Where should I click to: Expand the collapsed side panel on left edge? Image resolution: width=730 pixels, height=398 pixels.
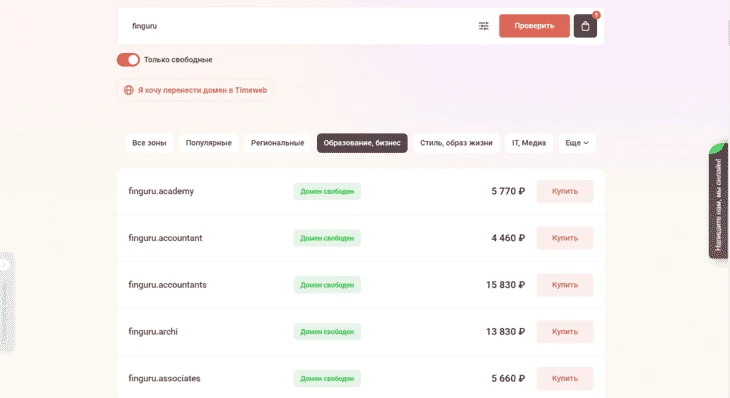tap(7, 302)
